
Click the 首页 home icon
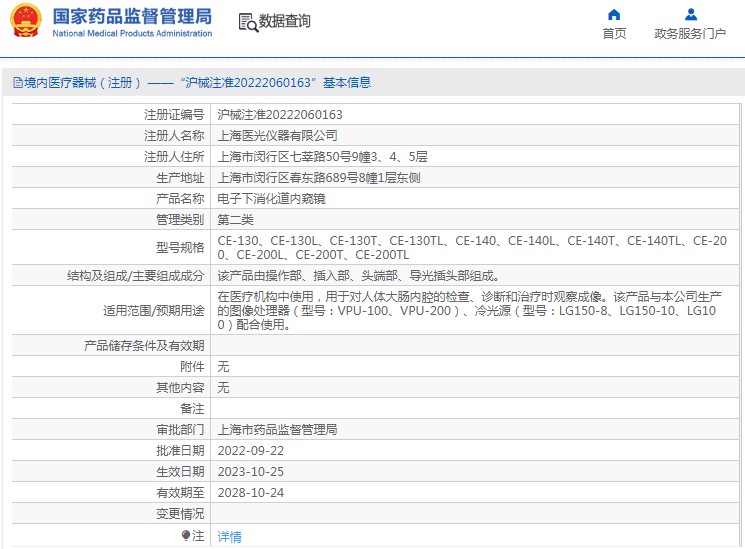[x=614, y=15]
